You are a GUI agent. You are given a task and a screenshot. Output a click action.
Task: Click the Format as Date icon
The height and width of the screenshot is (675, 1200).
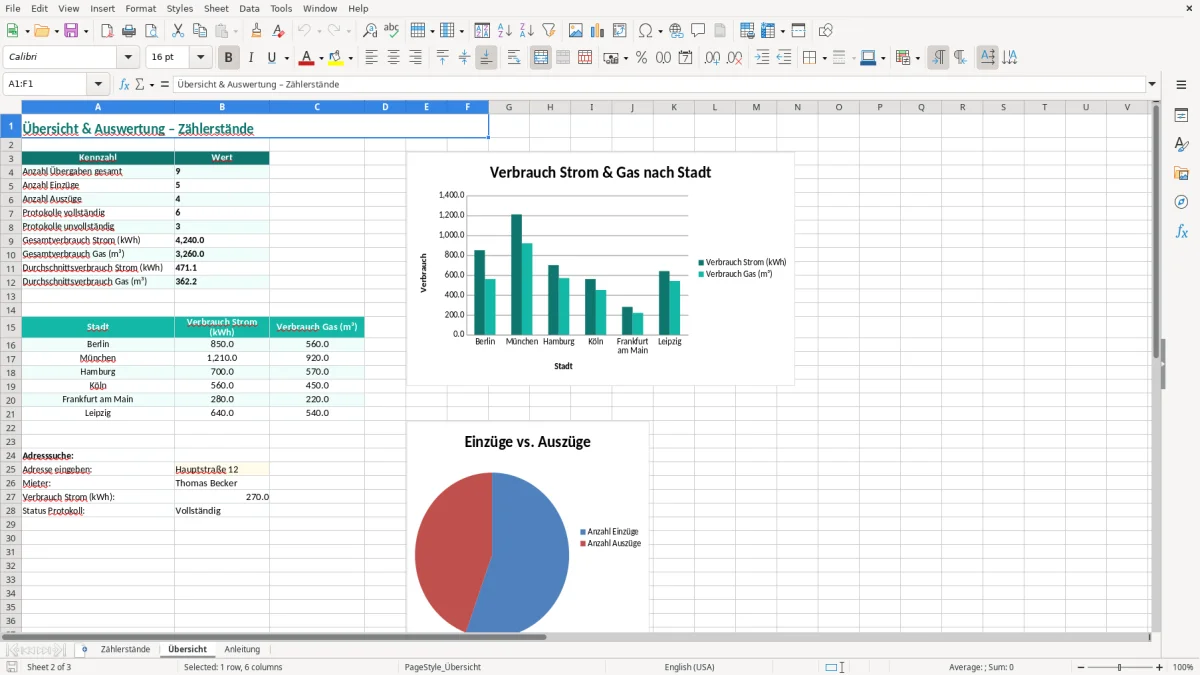tap(686, 58)
